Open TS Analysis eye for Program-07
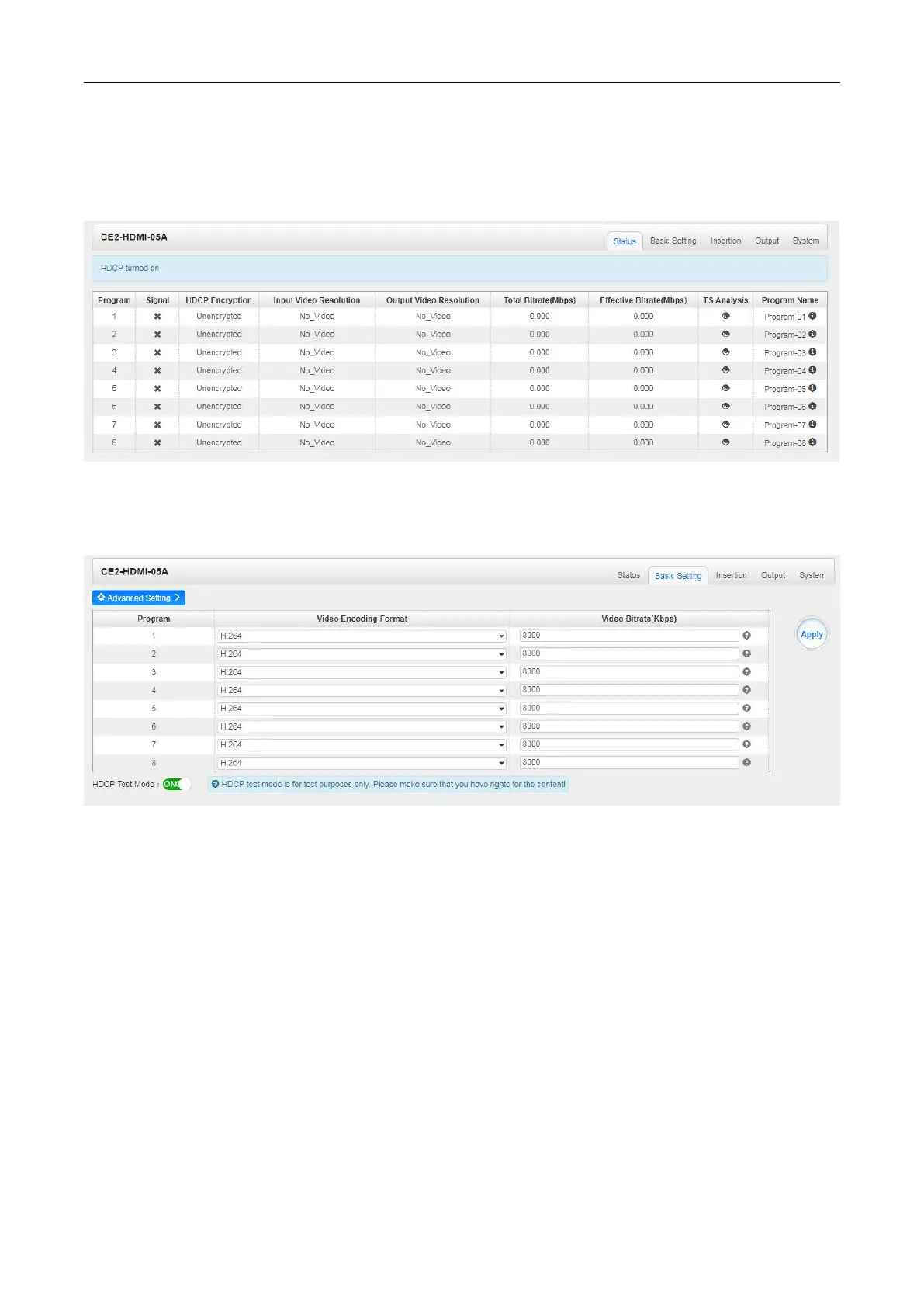Viewport: 924px width, 1307px height. (725, 425)
